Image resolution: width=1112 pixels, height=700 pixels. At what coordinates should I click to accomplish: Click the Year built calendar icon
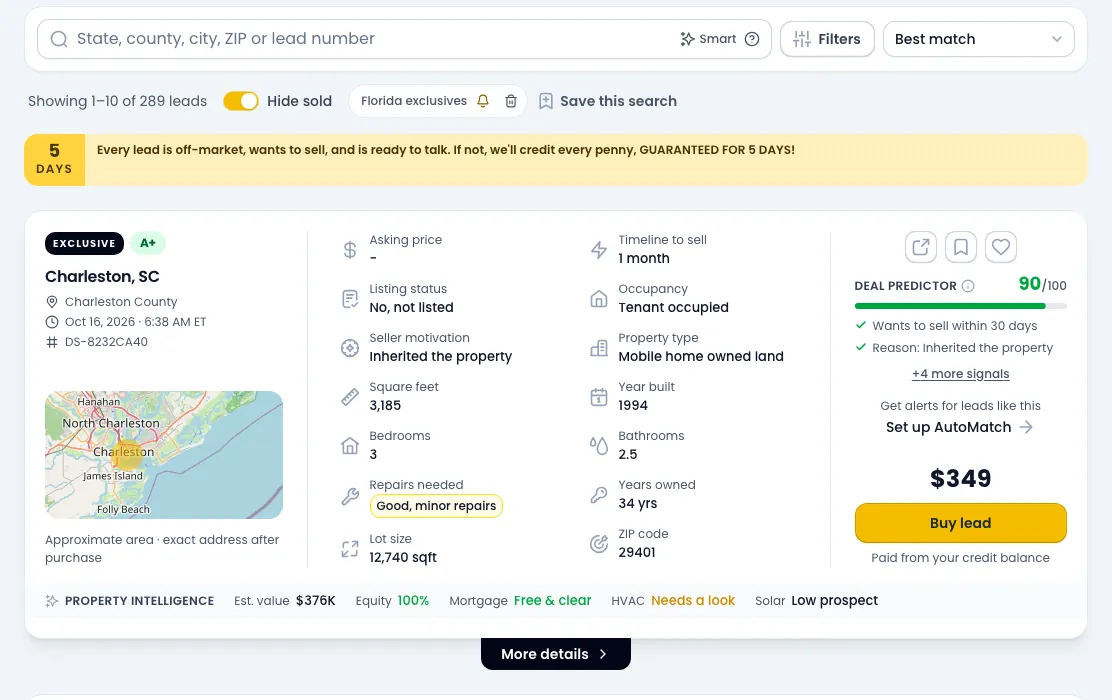(599, 396)
